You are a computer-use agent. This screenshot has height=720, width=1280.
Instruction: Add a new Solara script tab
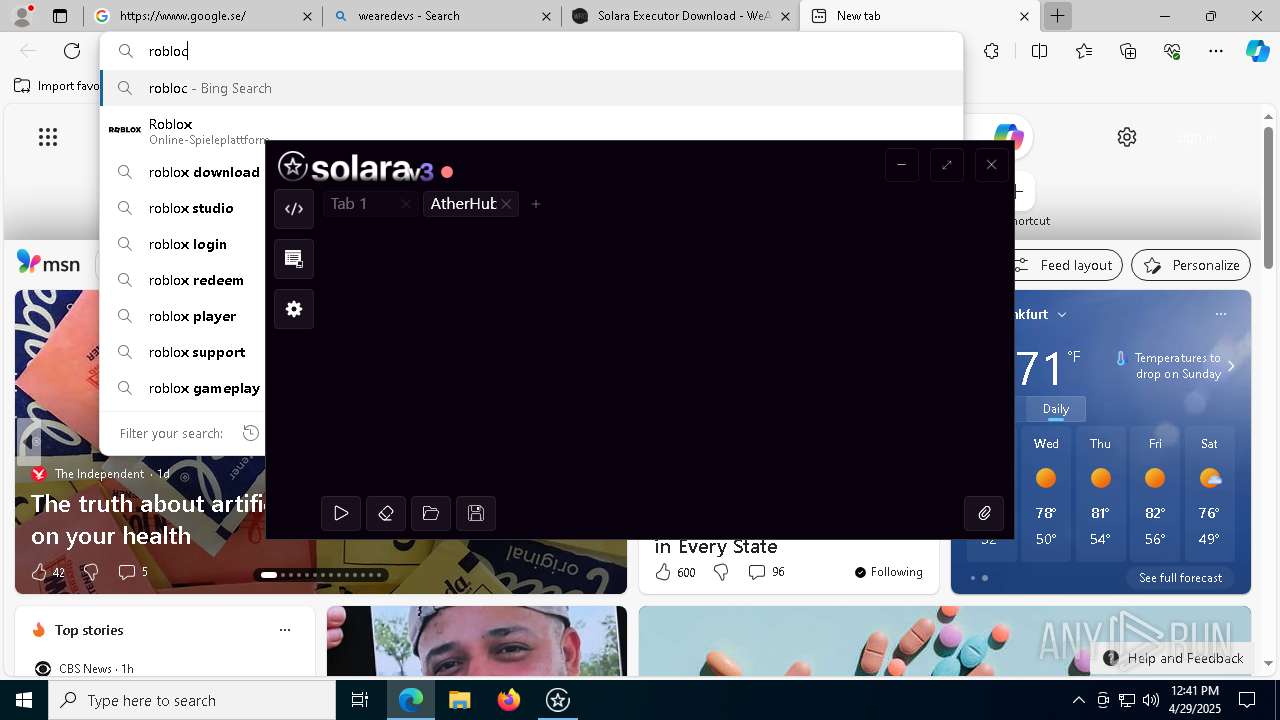pos(536,204)
